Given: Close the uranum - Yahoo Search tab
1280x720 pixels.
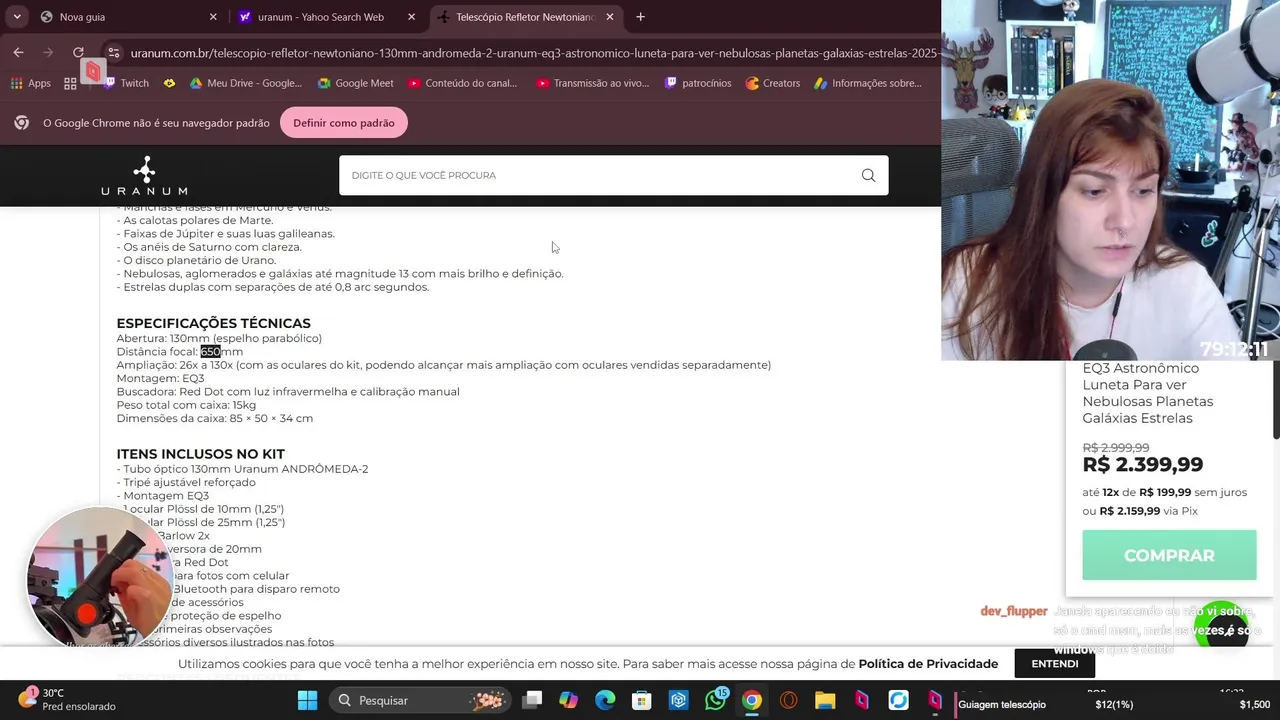Looking at the screenshot, I should [x=411, y=17].
